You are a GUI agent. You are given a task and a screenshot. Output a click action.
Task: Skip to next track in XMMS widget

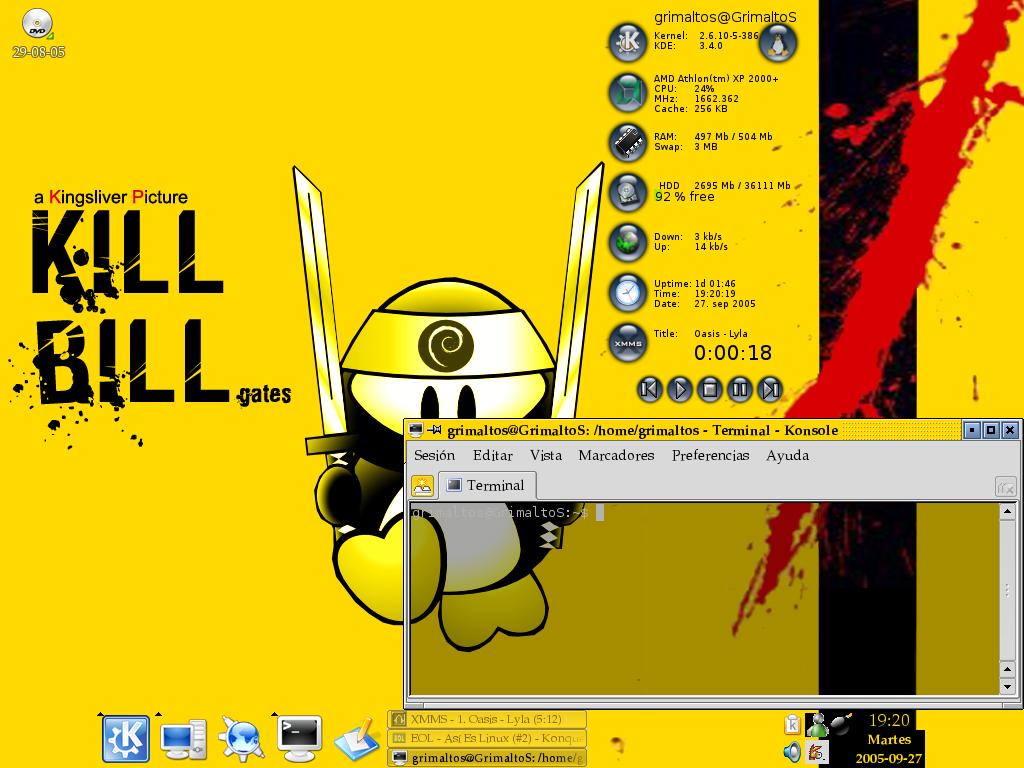coord(769,389)
